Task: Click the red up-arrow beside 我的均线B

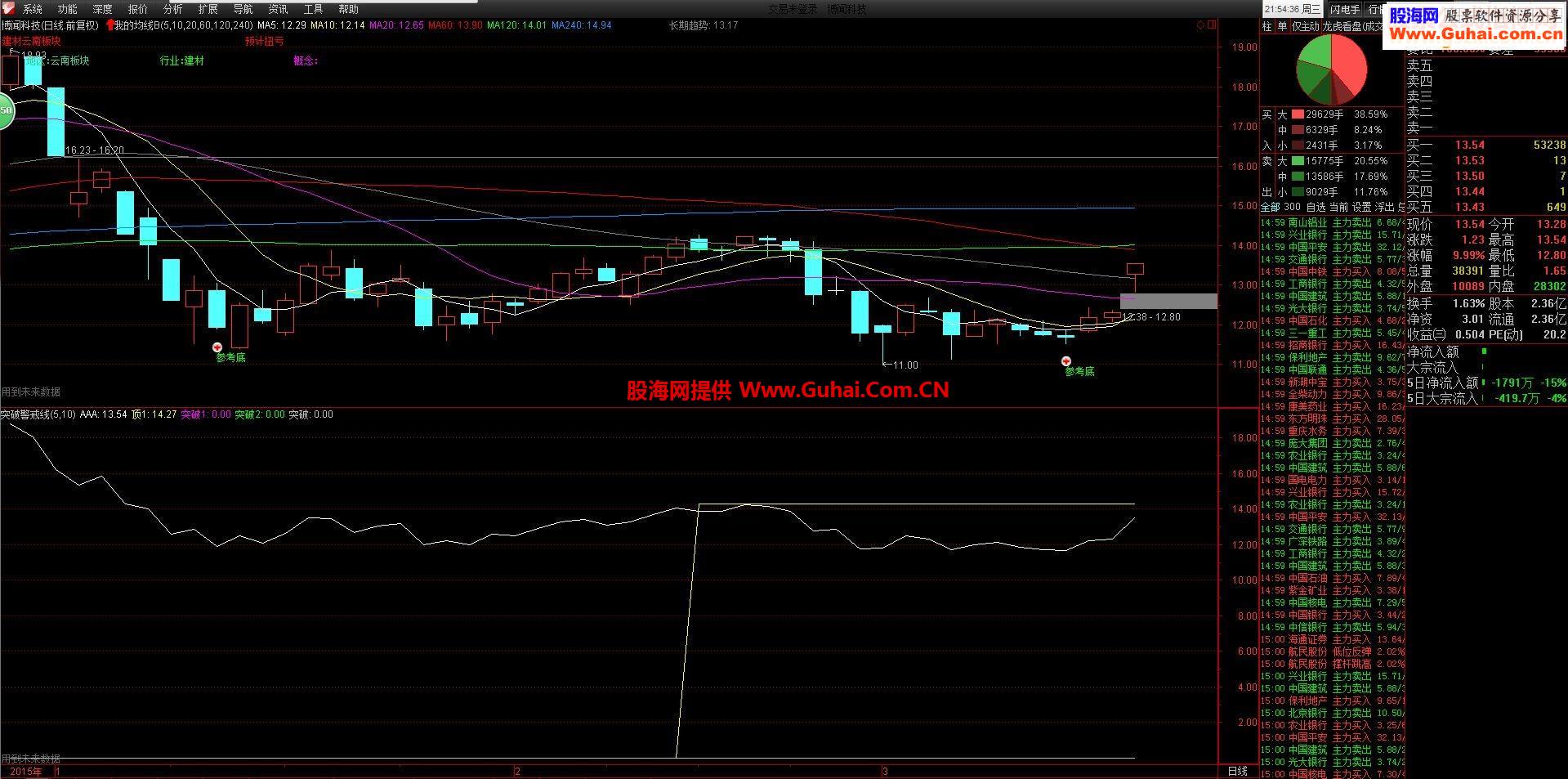Action: click(x=110, y=25)
